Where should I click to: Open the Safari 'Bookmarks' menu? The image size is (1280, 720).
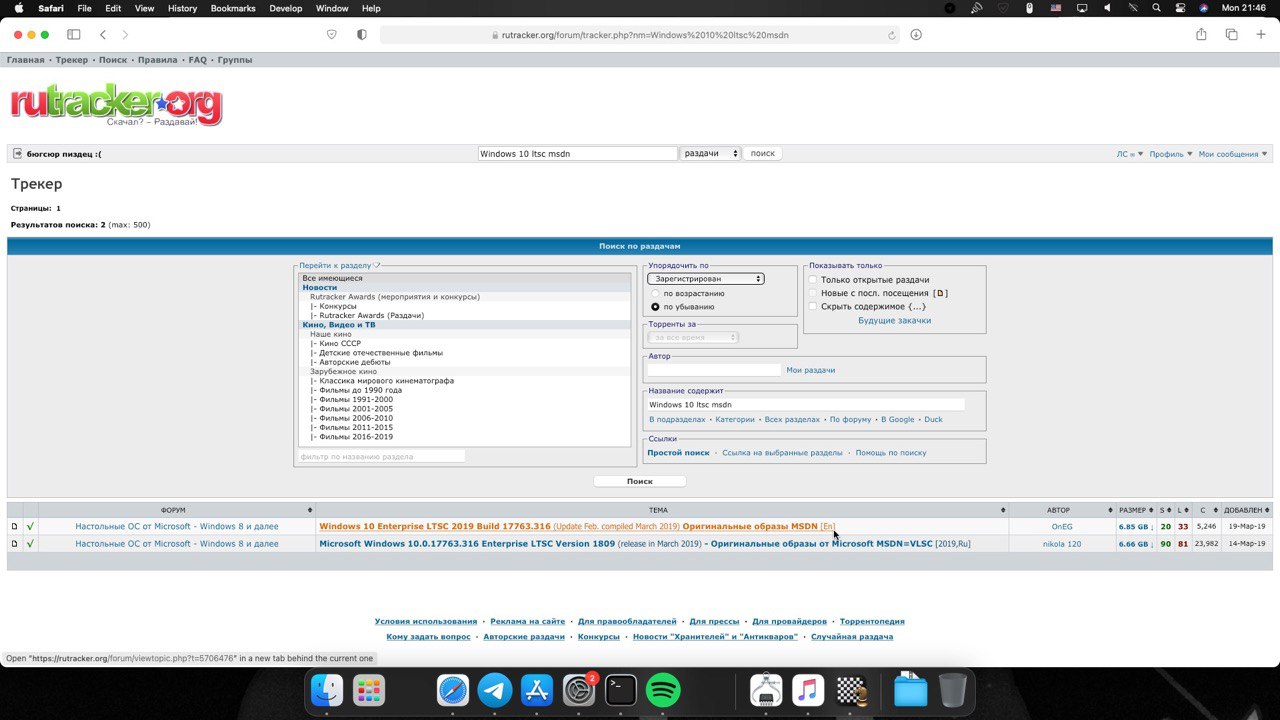232,8
